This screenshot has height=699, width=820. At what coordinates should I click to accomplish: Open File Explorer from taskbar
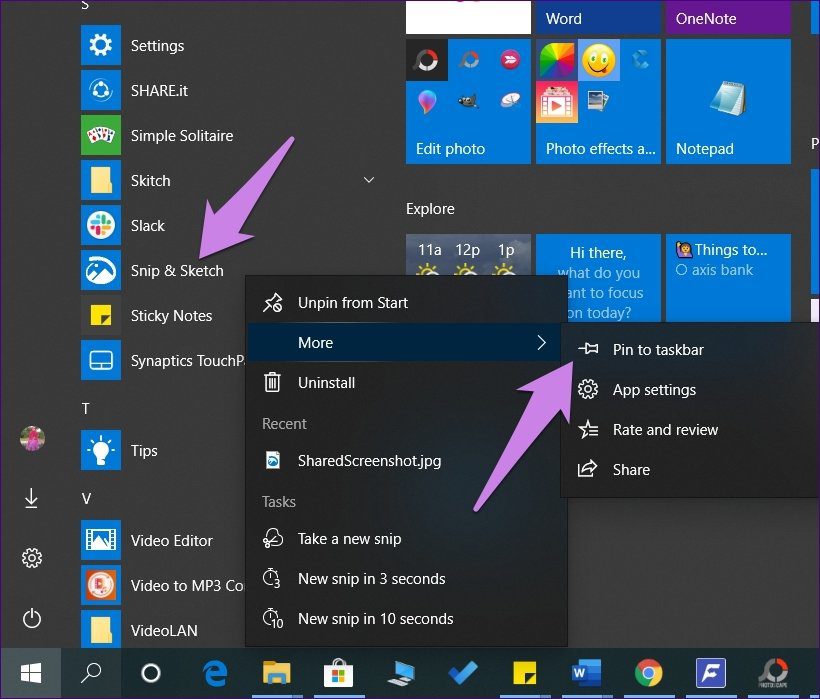click(x=277, y=673)
